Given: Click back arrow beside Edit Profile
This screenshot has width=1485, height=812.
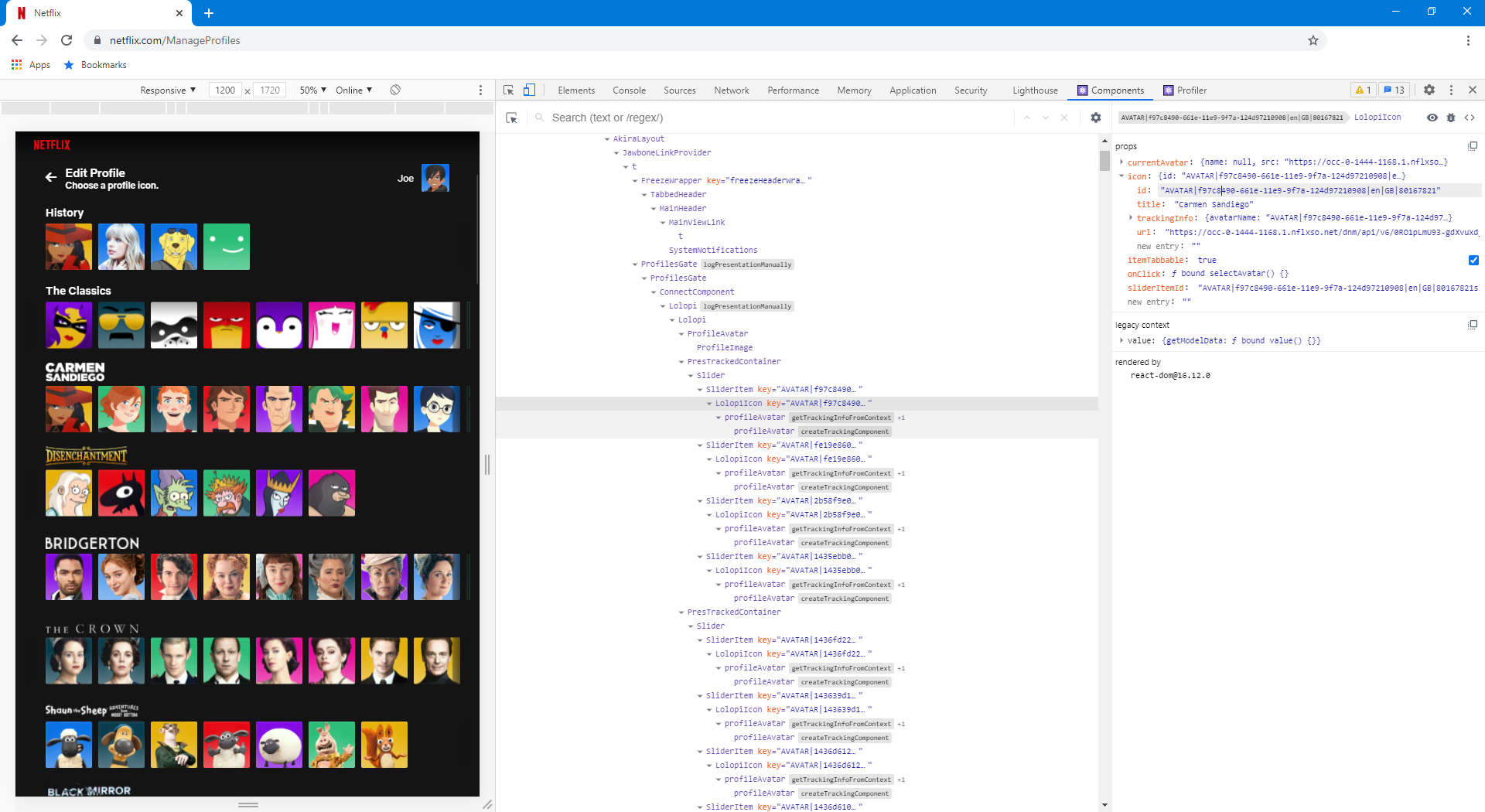Looking at the screenshot, I should pos(51,177).
